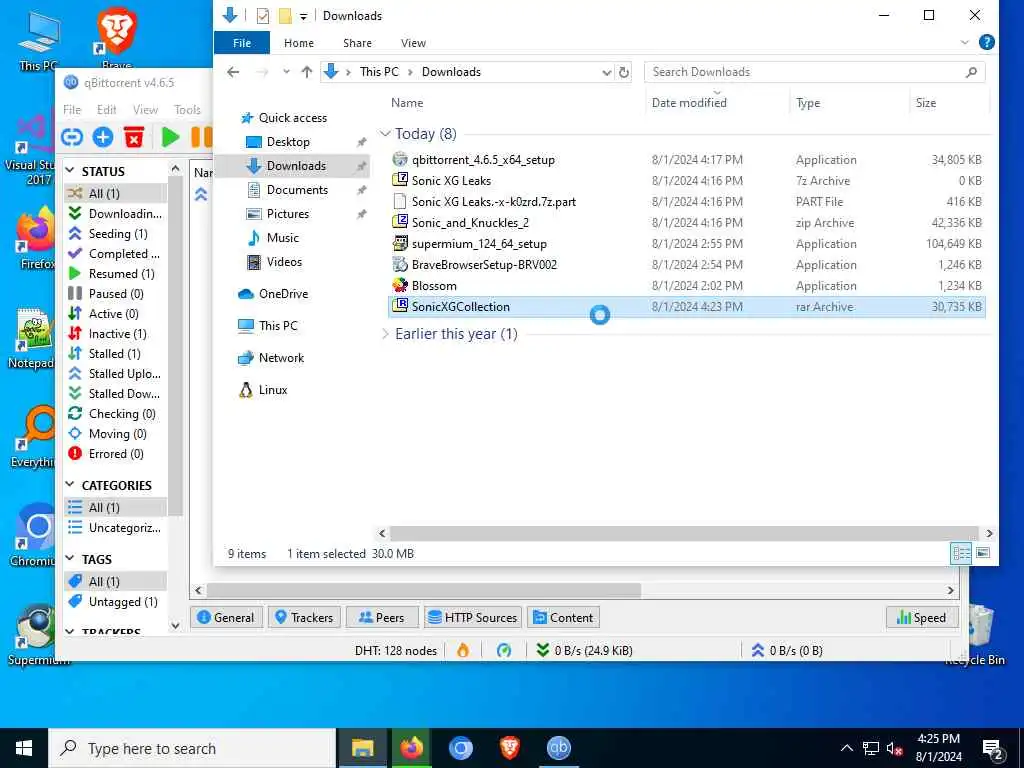1024x768 pixels.
Task: Select qbittorrent_4.6.5_x64_setup file
Action: click(x=686, y=160)
